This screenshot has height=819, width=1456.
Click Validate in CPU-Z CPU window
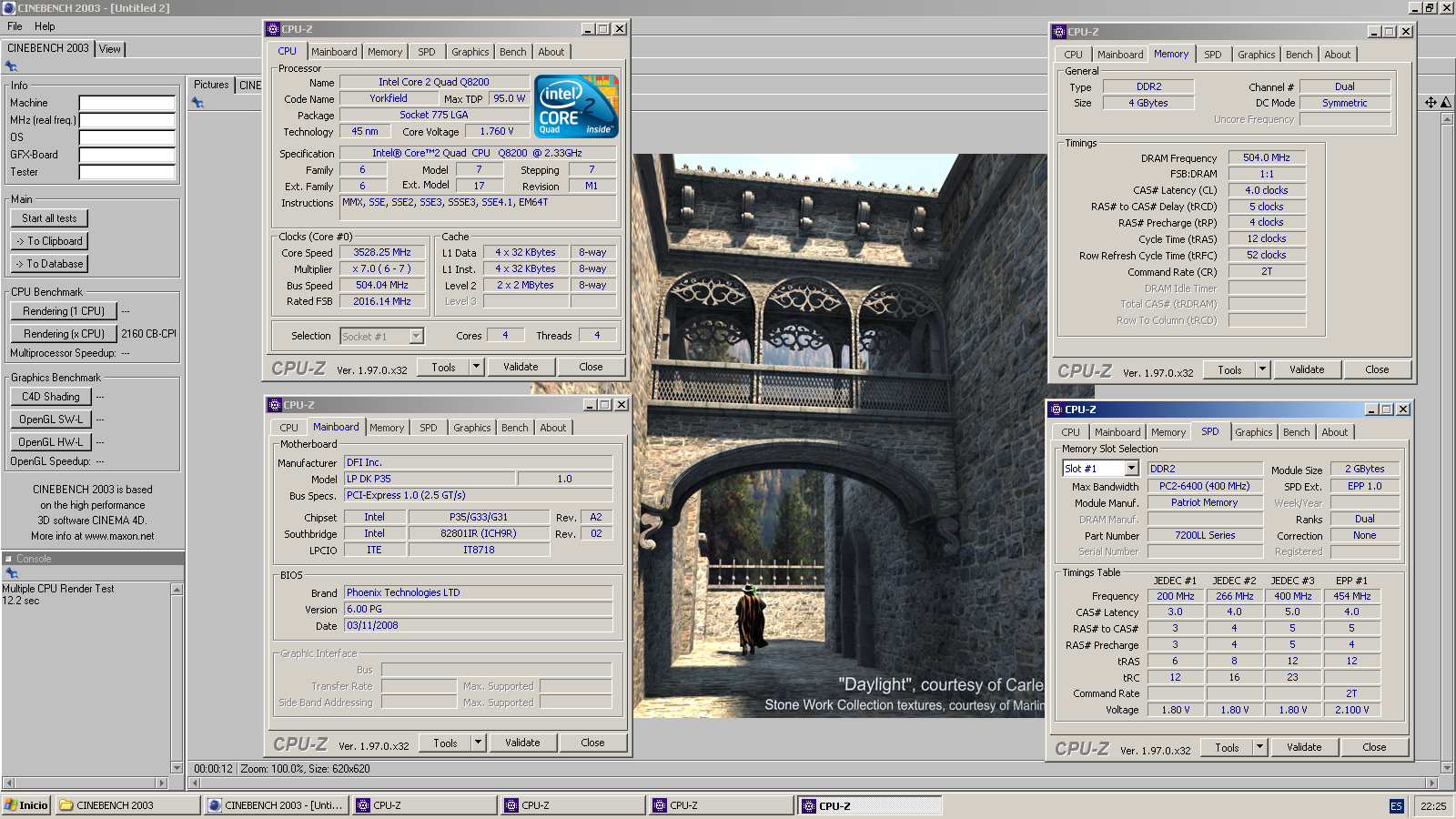[521, 367]
